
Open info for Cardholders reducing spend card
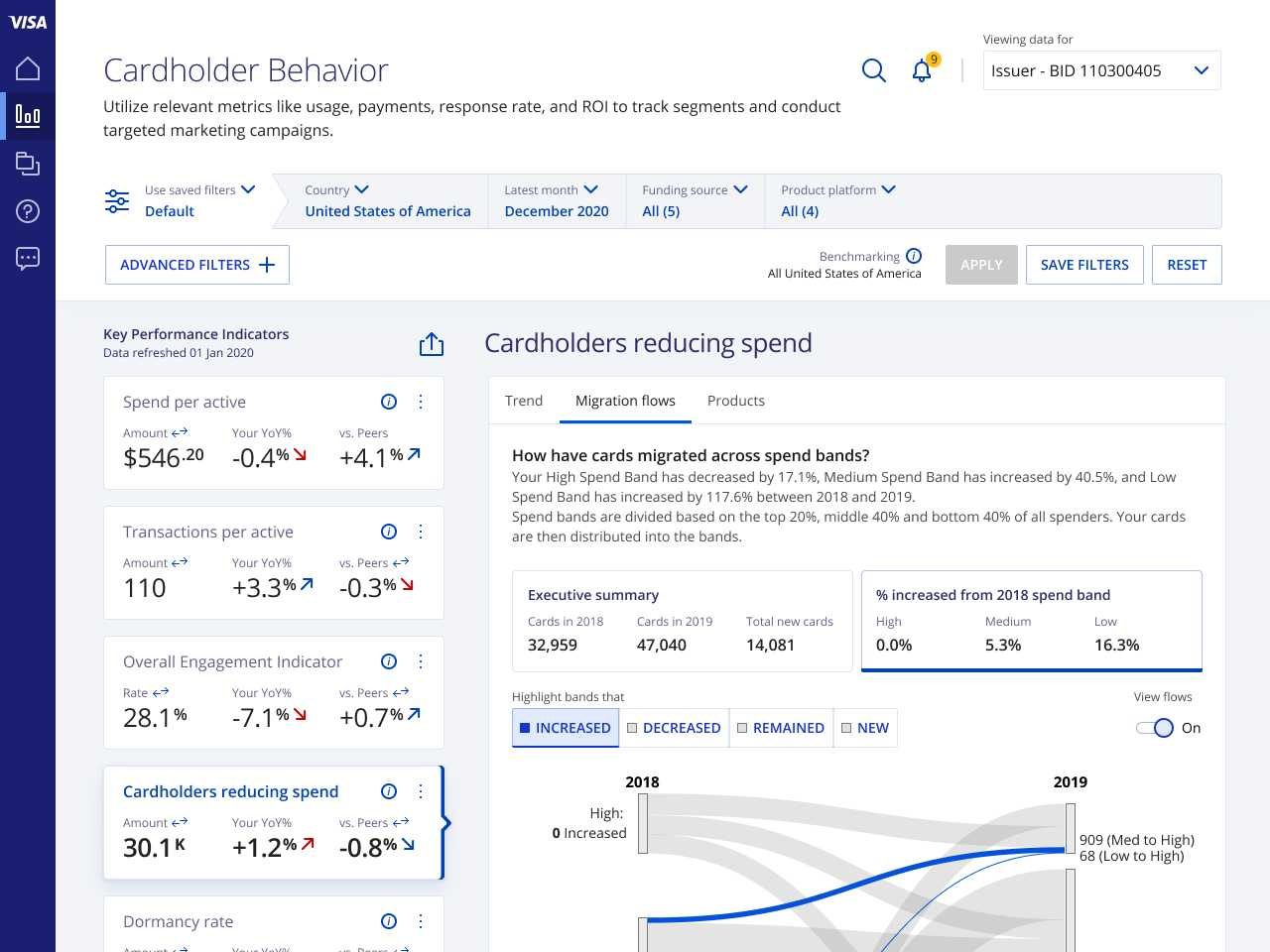389,791
